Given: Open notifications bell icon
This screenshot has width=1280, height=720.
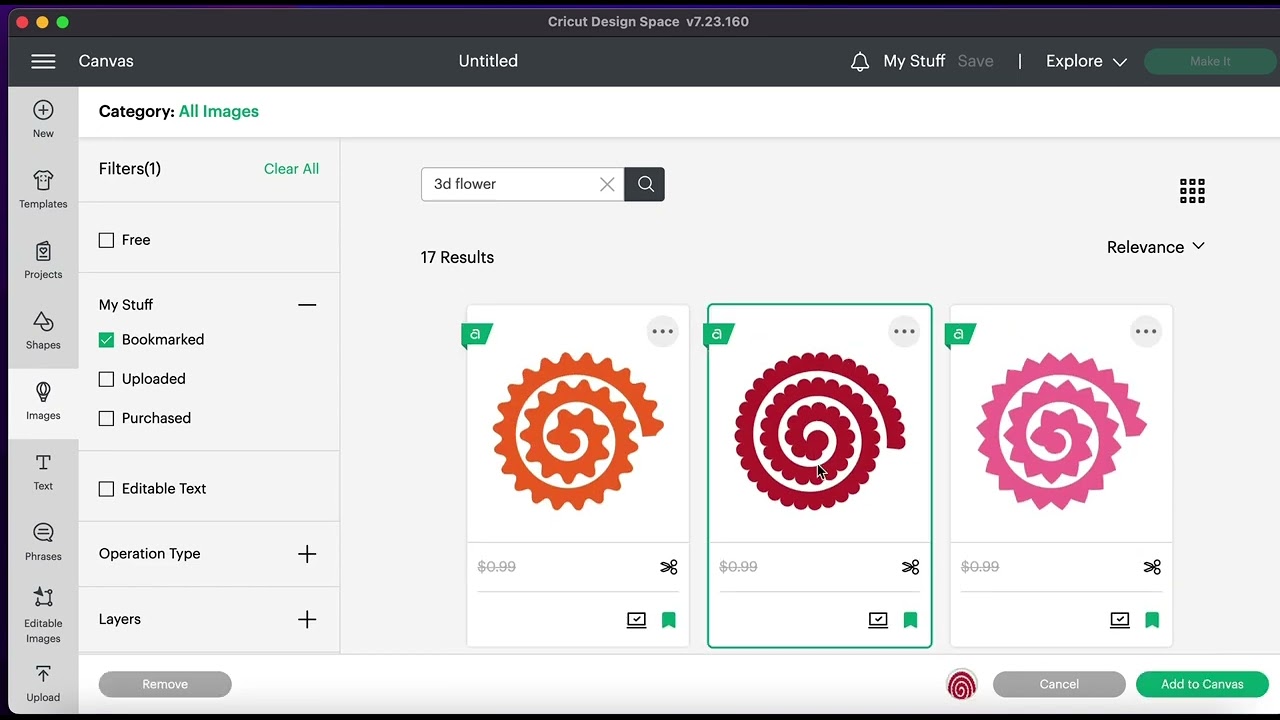Looking at the screenshot, I should coord(860,62).
